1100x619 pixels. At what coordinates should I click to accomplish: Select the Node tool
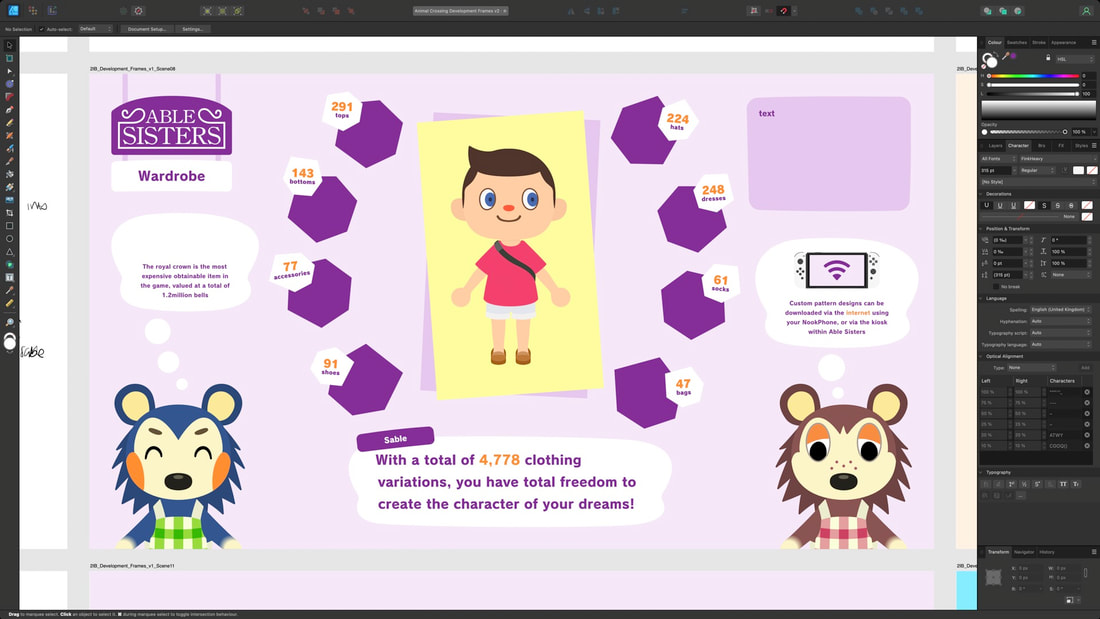pos(9,71)
